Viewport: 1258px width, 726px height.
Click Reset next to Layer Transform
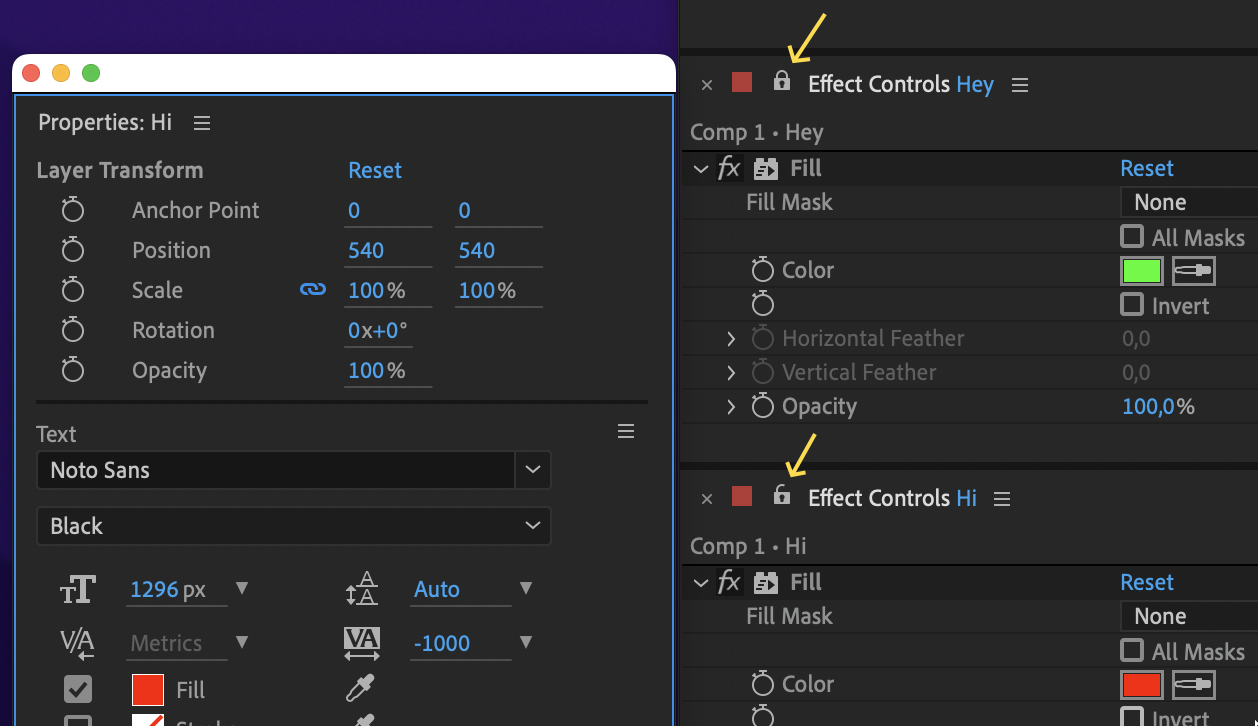pos(374,170)
